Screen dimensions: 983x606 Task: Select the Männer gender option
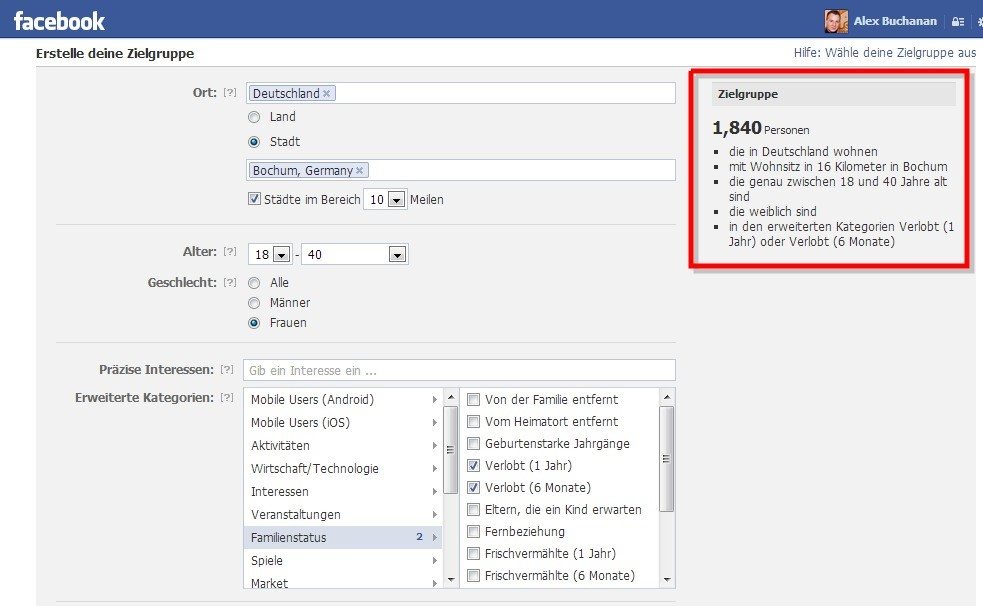click(254, 303)
